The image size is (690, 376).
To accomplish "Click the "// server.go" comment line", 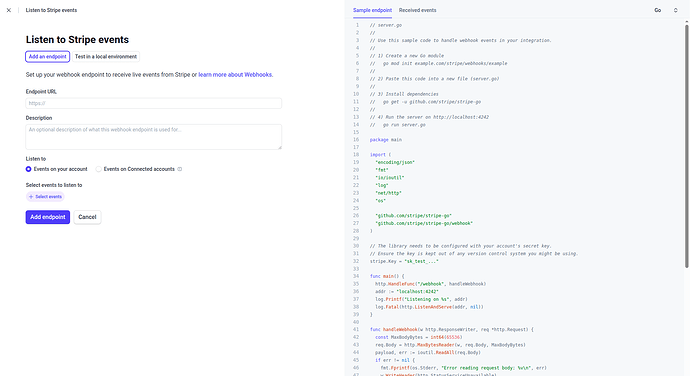I will [385, 25].
